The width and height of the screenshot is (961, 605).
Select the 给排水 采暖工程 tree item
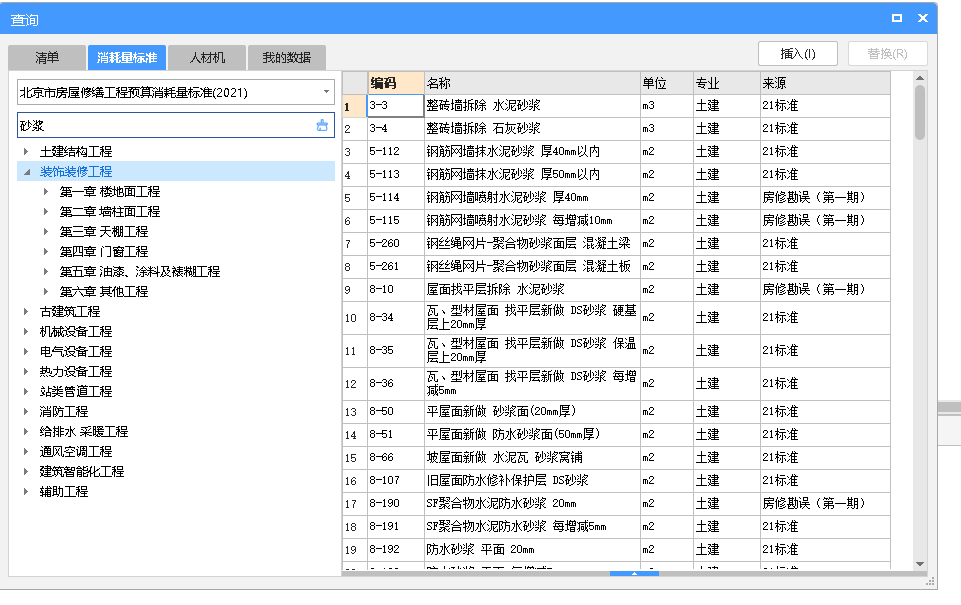(x=83, y=432)
